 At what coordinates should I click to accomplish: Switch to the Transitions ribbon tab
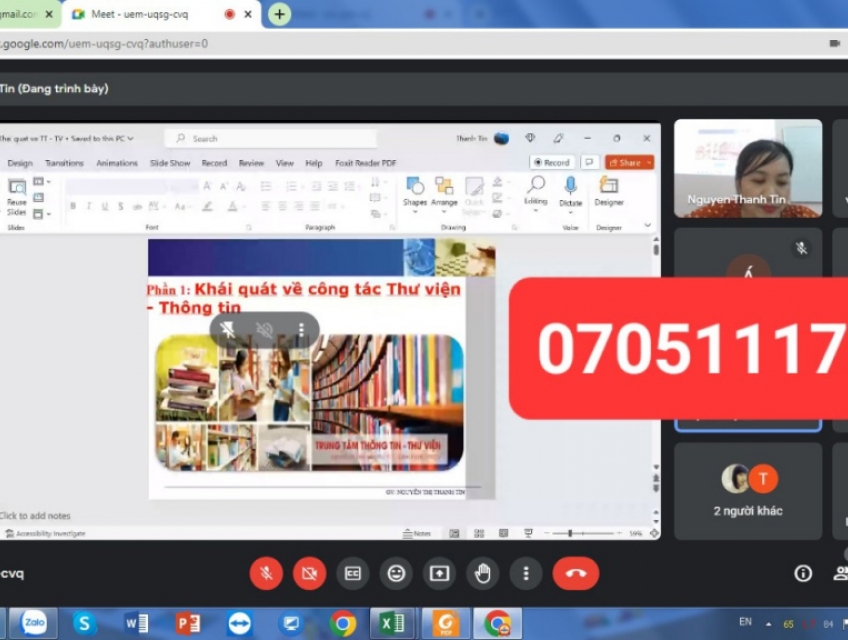[64, 163]
